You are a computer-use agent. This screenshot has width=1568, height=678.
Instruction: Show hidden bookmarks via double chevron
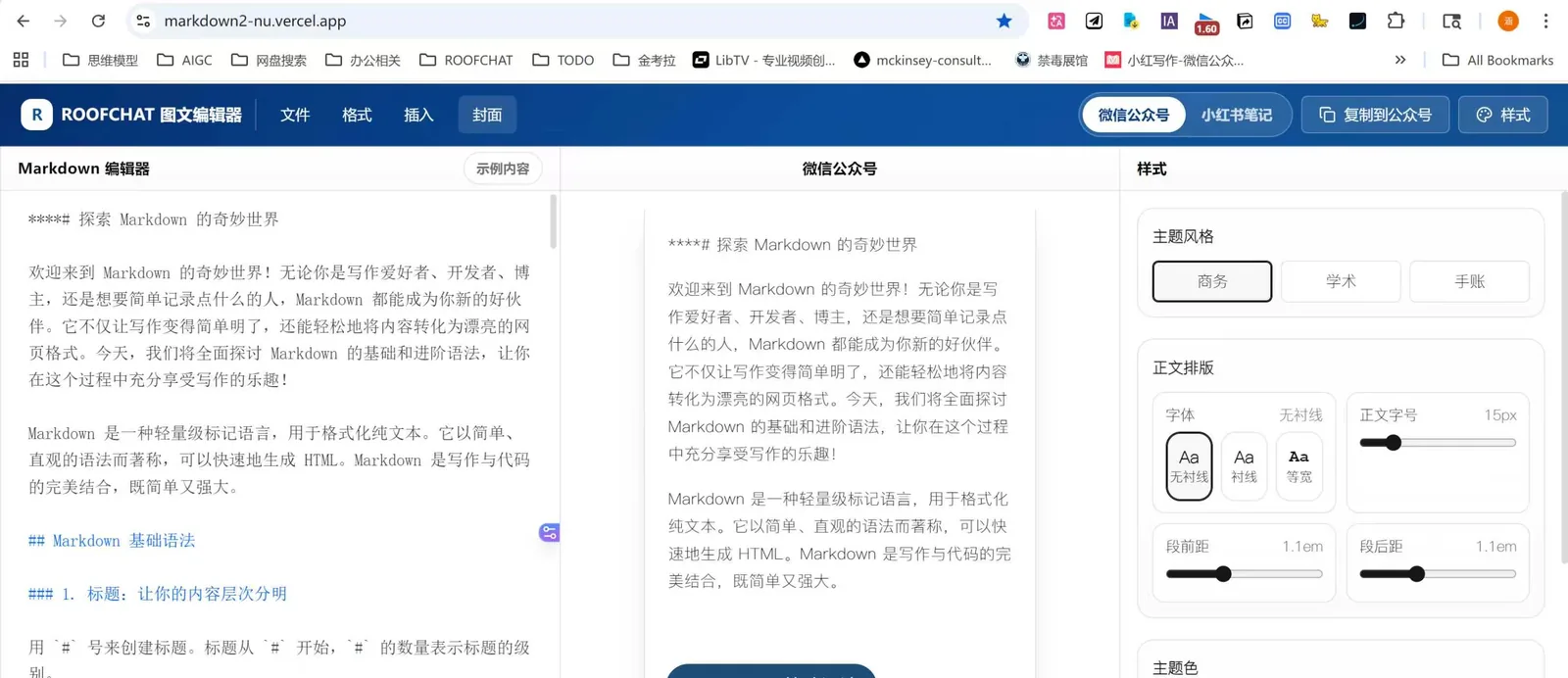click(1400, 60)
